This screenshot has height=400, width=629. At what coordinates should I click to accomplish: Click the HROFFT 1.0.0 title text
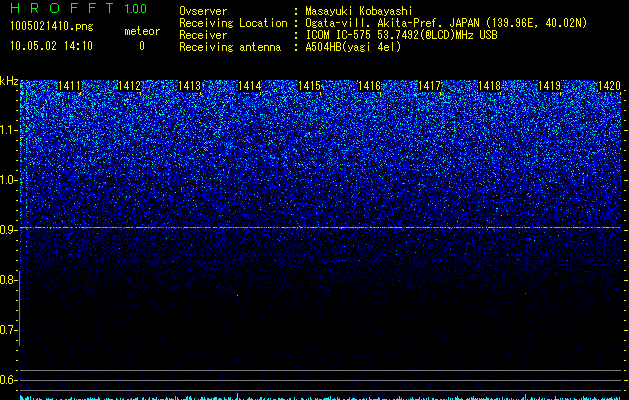[x=79, y=8]
